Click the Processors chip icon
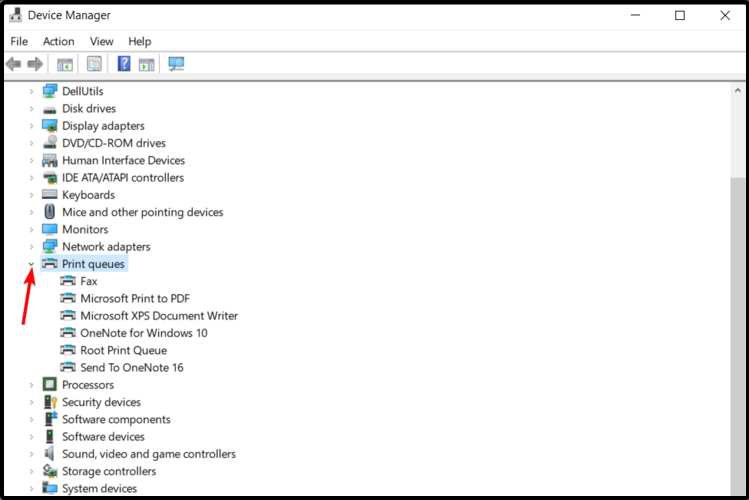The width and height of the screenshot is (749, 500). coord(50,384)
